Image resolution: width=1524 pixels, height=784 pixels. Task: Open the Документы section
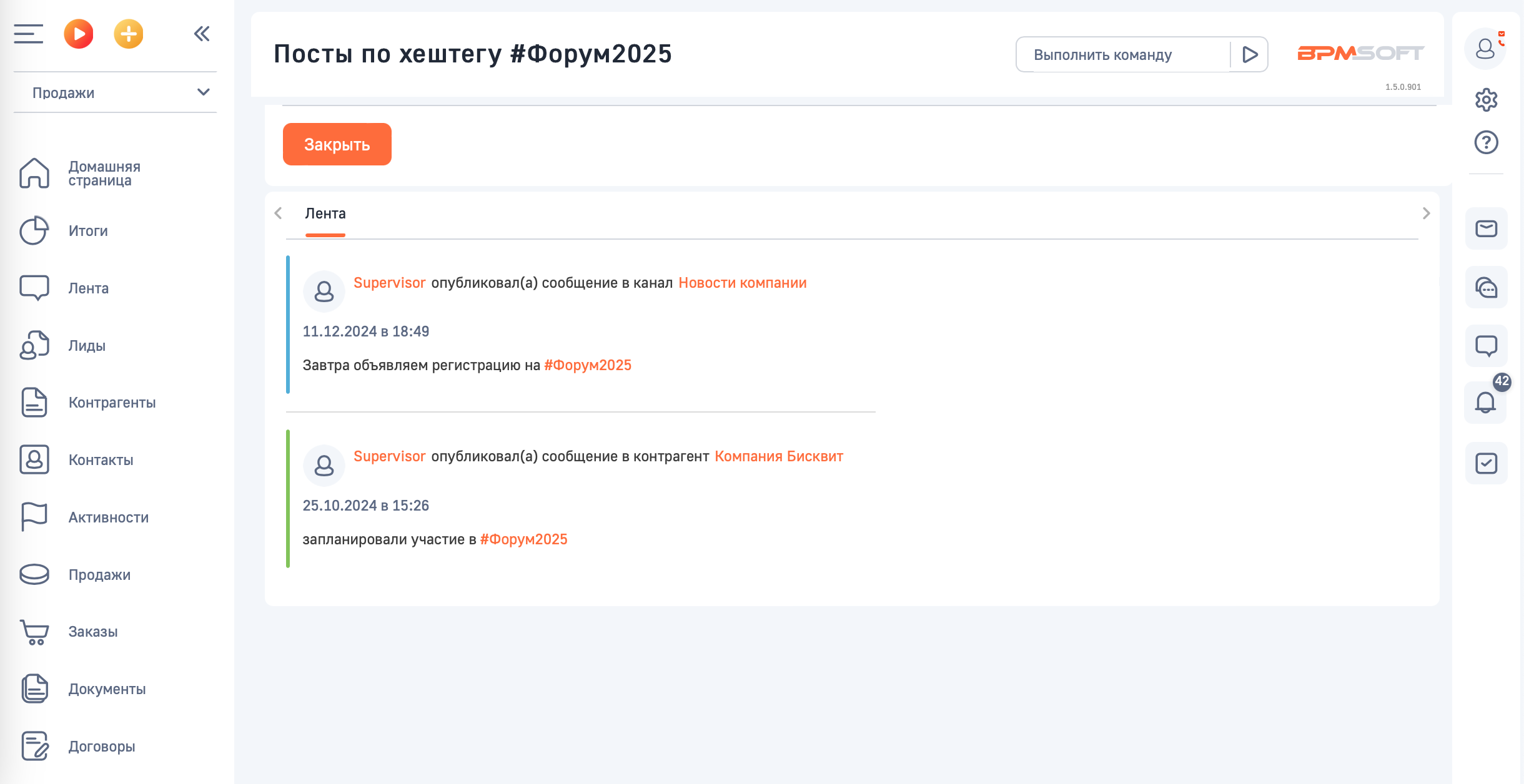(107, 689)
